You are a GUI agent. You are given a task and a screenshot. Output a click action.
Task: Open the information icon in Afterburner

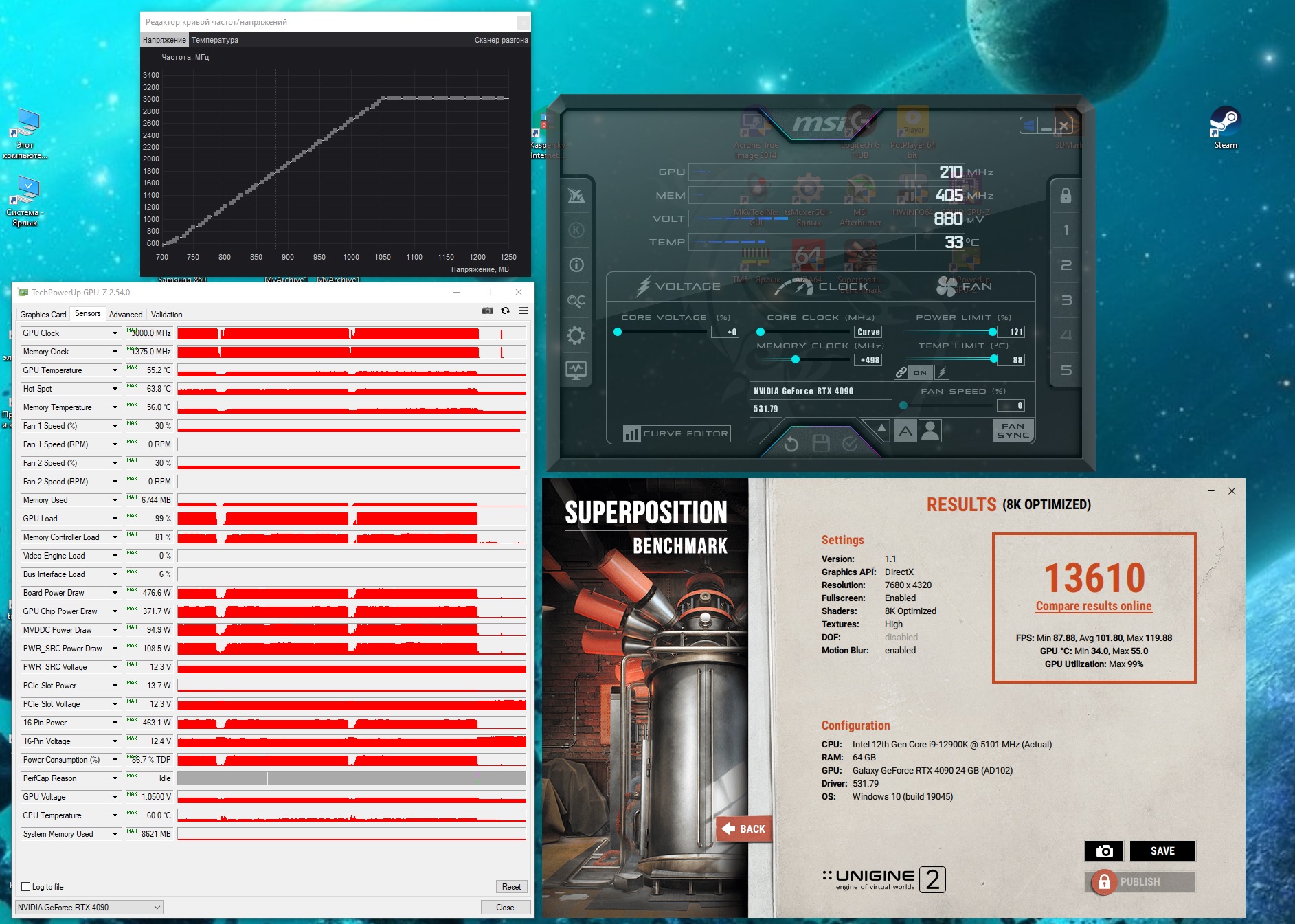click(x=576, y=265)
